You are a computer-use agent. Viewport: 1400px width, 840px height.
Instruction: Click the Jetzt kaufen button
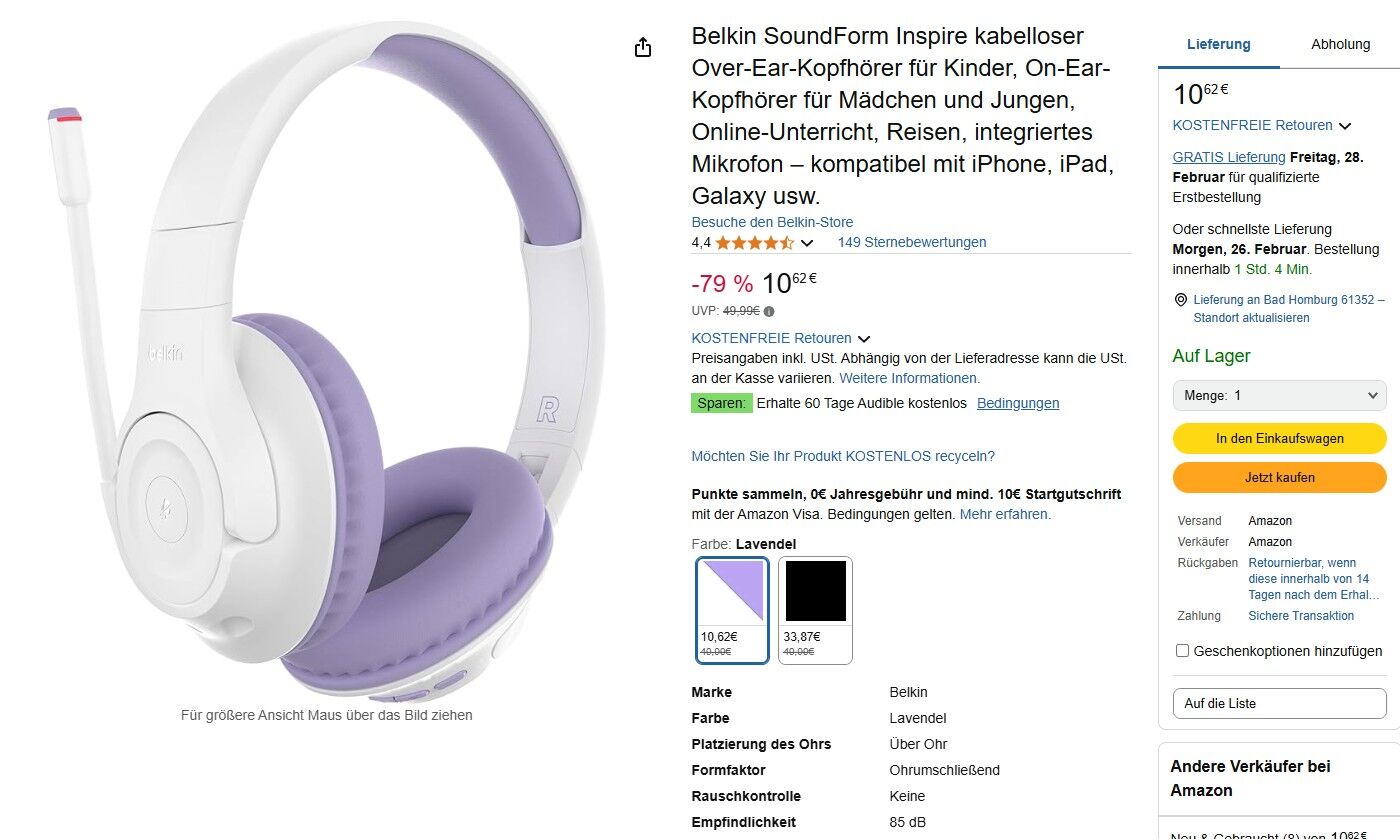pyautogui.click(x=1280, y=477)
